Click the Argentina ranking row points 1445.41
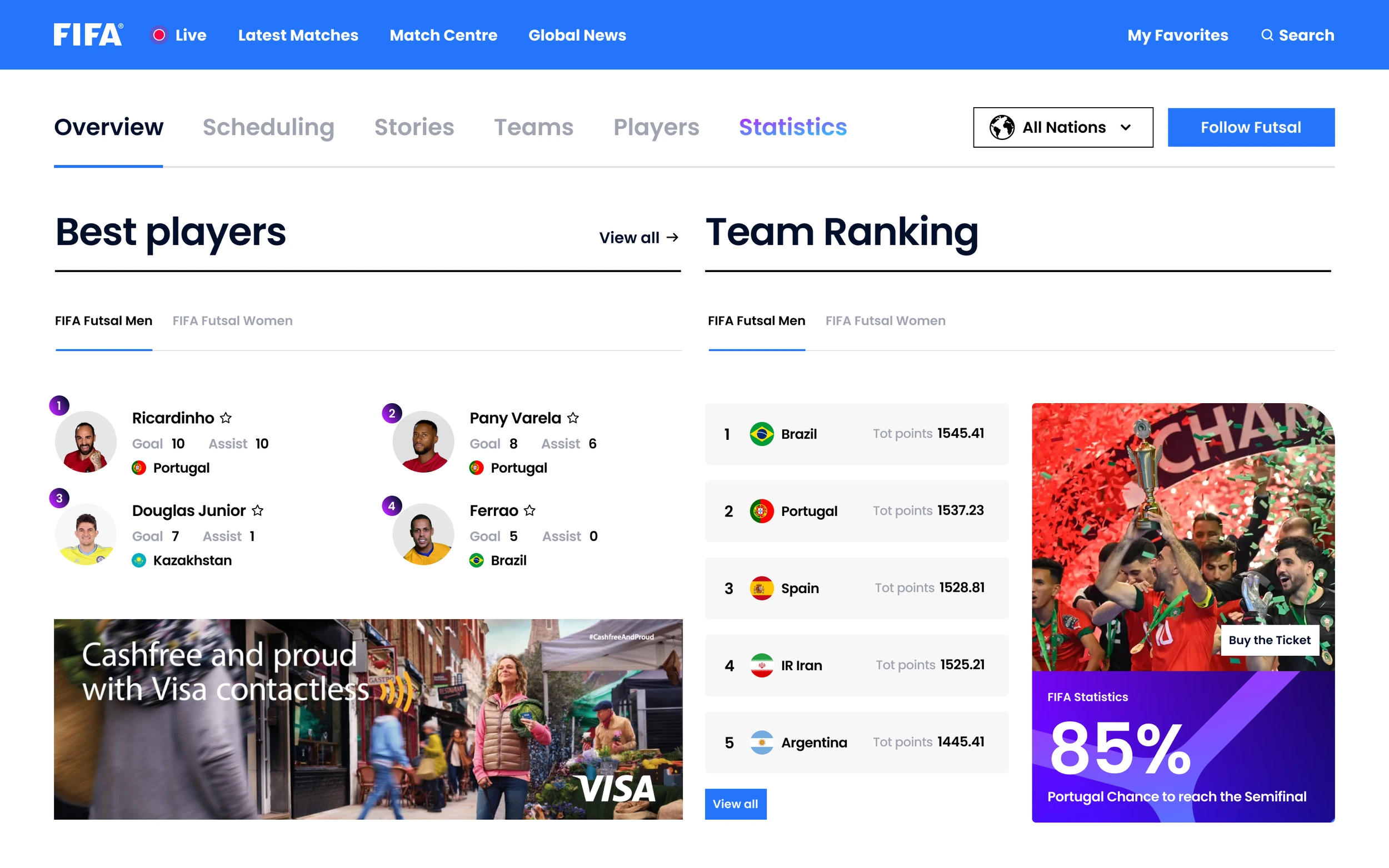1389x868 pixels. click(x=961, y=742)
